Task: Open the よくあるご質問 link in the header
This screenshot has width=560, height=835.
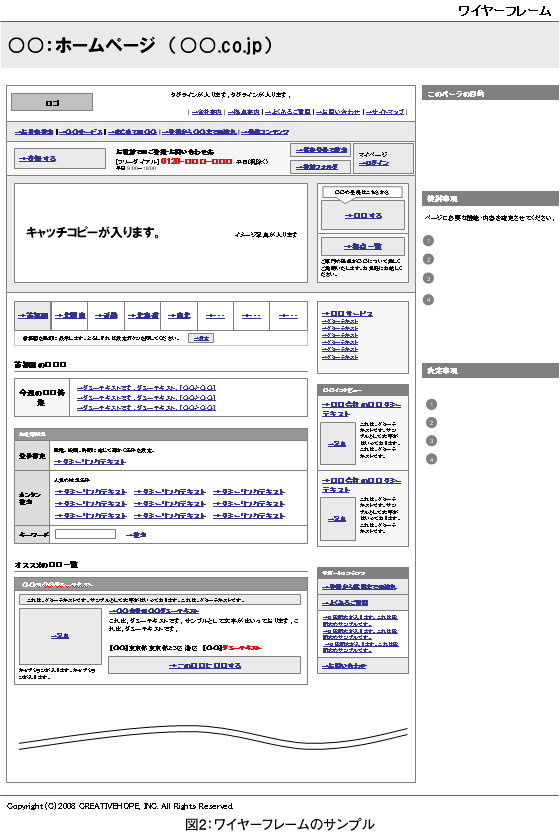Action: tap(287, 112)
